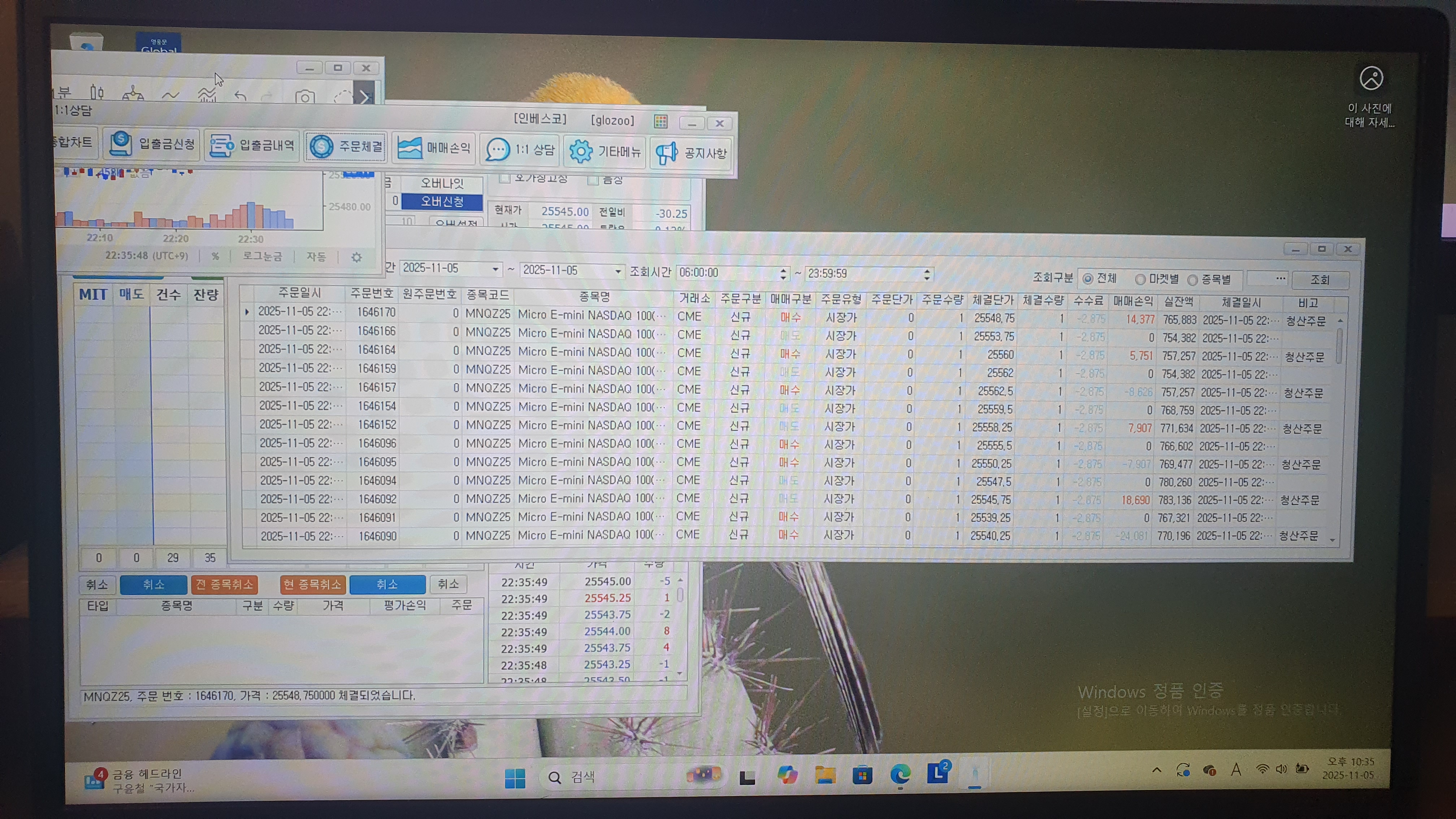Click the 오버나잇 button

442,183
